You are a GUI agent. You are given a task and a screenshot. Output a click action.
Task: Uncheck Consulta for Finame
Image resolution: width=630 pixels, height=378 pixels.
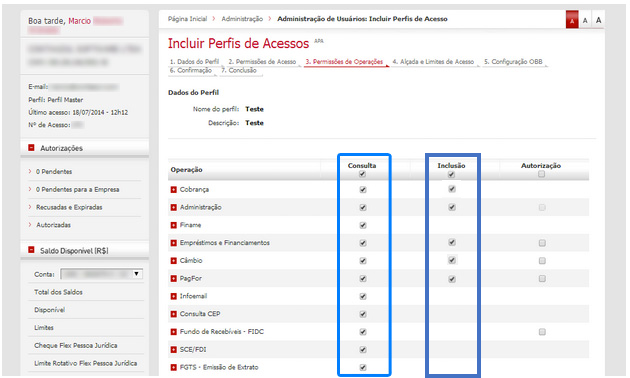[x=363, y=225]
